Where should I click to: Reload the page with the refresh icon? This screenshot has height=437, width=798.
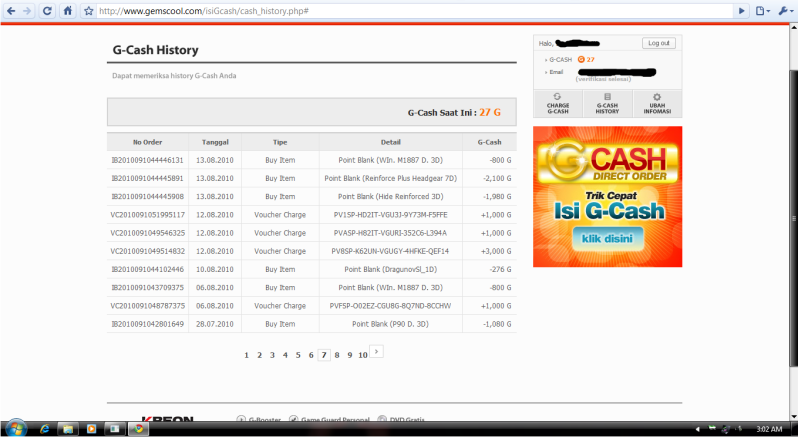click(x=47, y=11)
